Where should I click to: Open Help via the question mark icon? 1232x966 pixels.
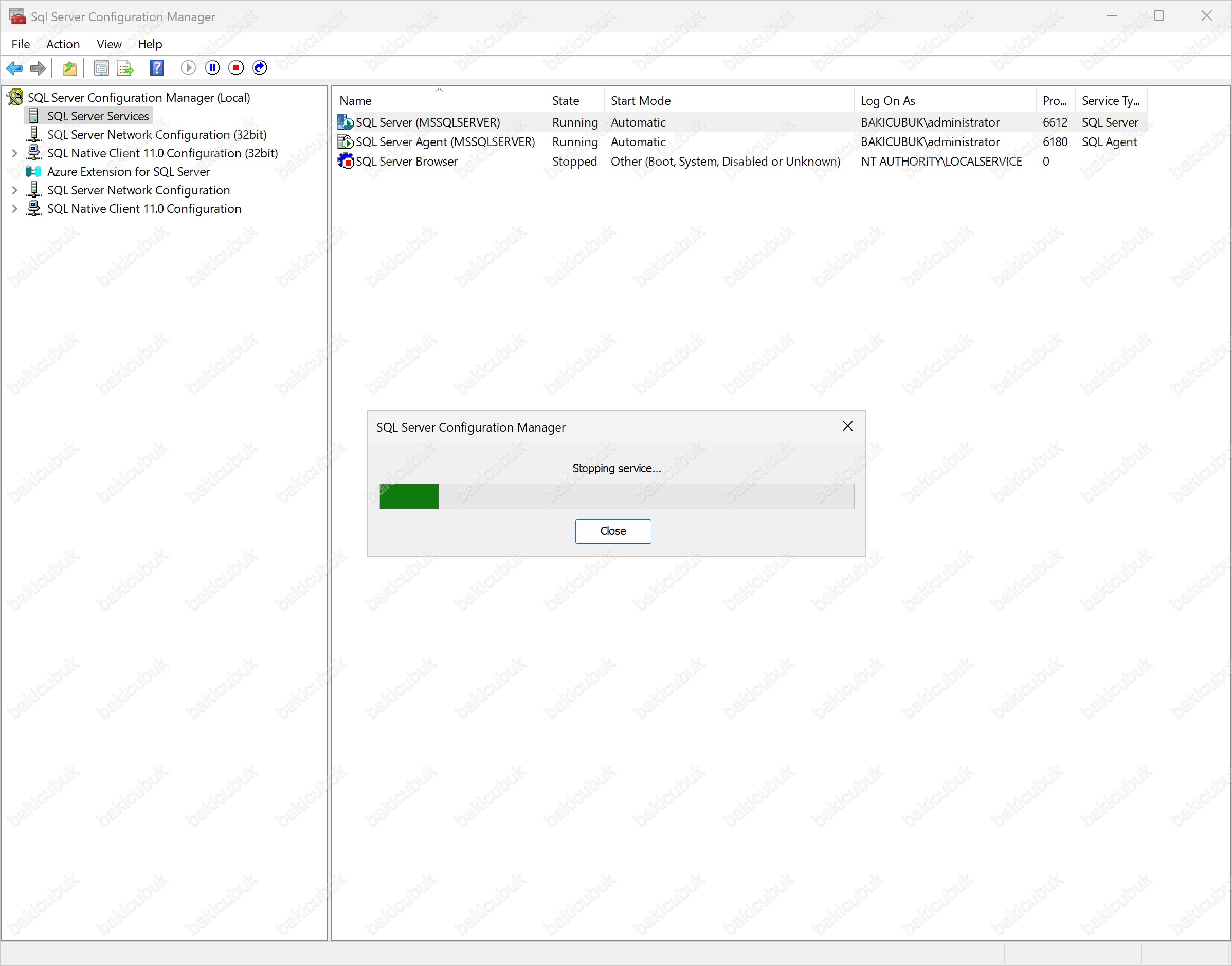tap(157, 68)
